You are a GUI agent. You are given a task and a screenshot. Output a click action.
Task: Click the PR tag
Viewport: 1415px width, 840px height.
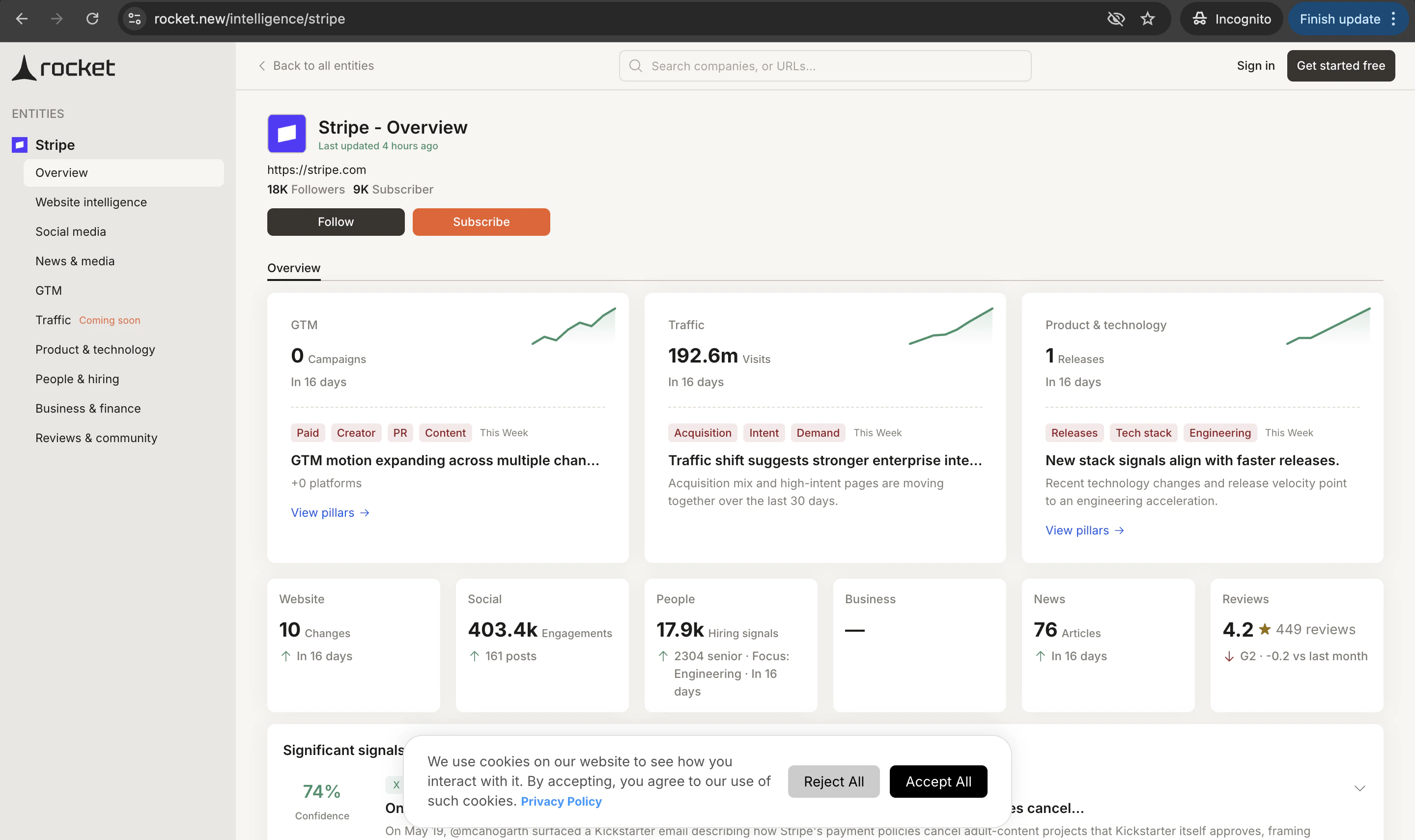[400, 432]
